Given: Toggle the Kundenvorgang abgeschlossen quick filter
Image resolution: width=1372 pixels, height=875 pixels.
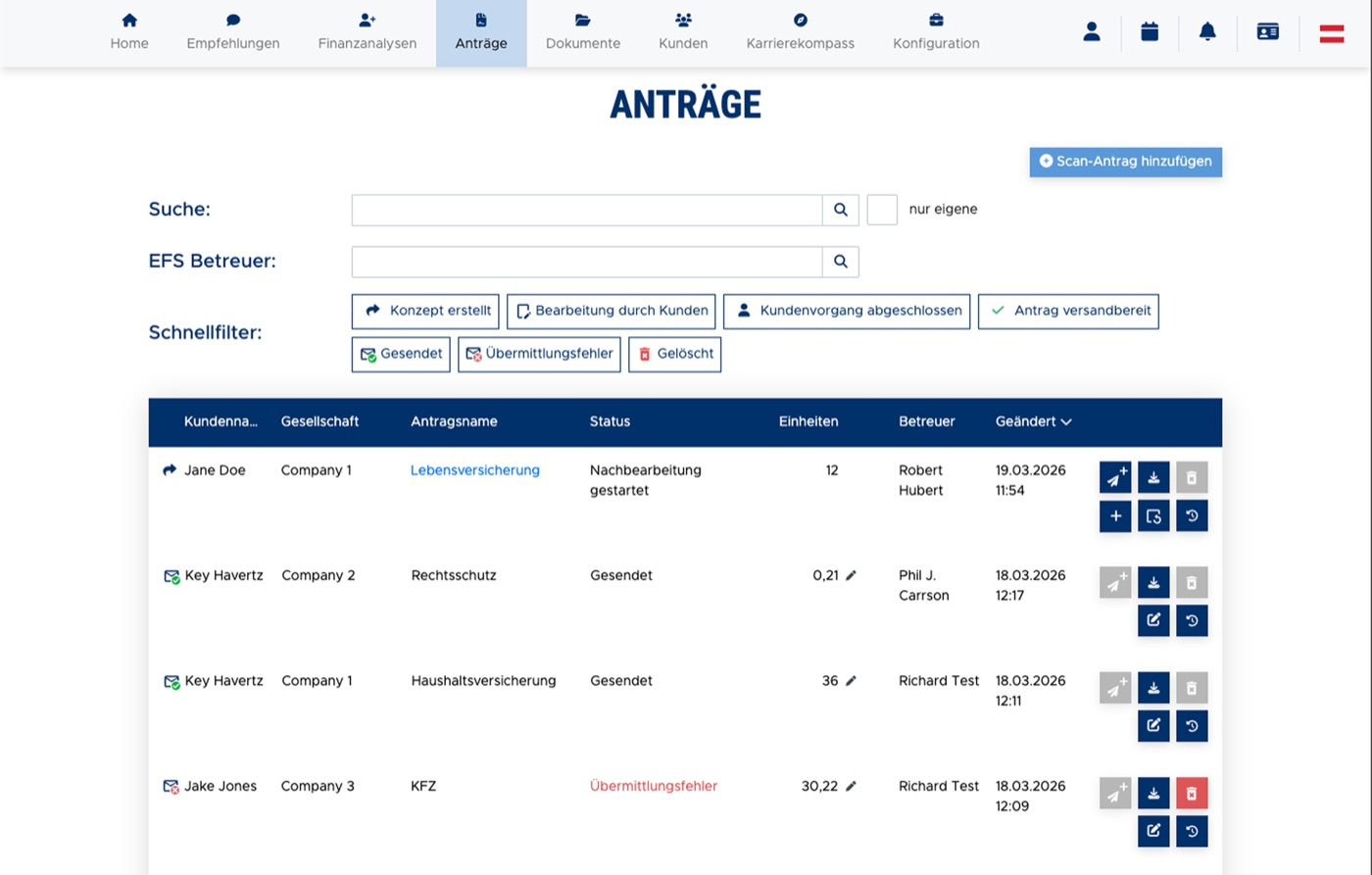Looking at the screenshot, I should [847, 311].
